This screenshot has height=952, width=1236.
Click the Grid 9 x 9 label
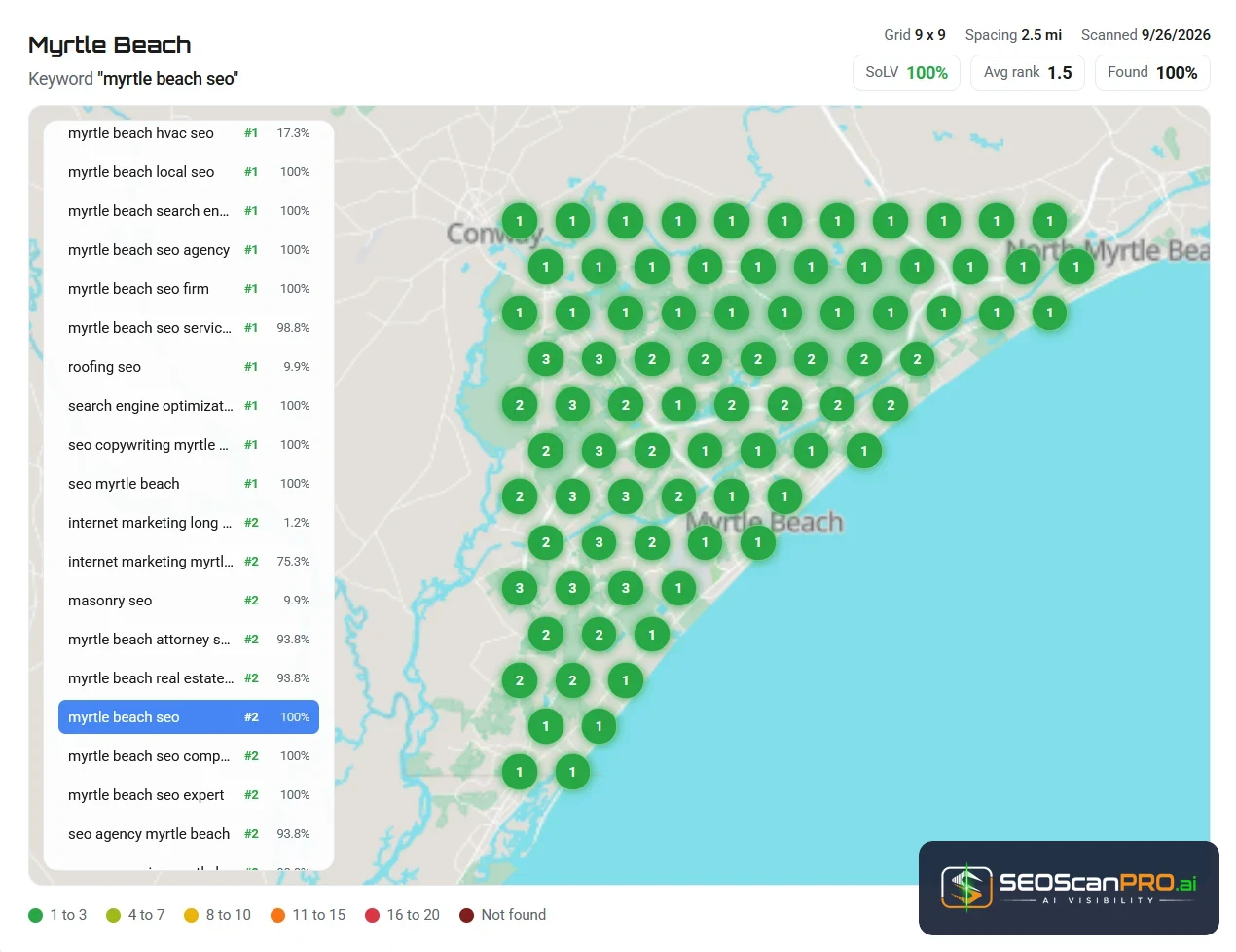click(x=915, y=35)
